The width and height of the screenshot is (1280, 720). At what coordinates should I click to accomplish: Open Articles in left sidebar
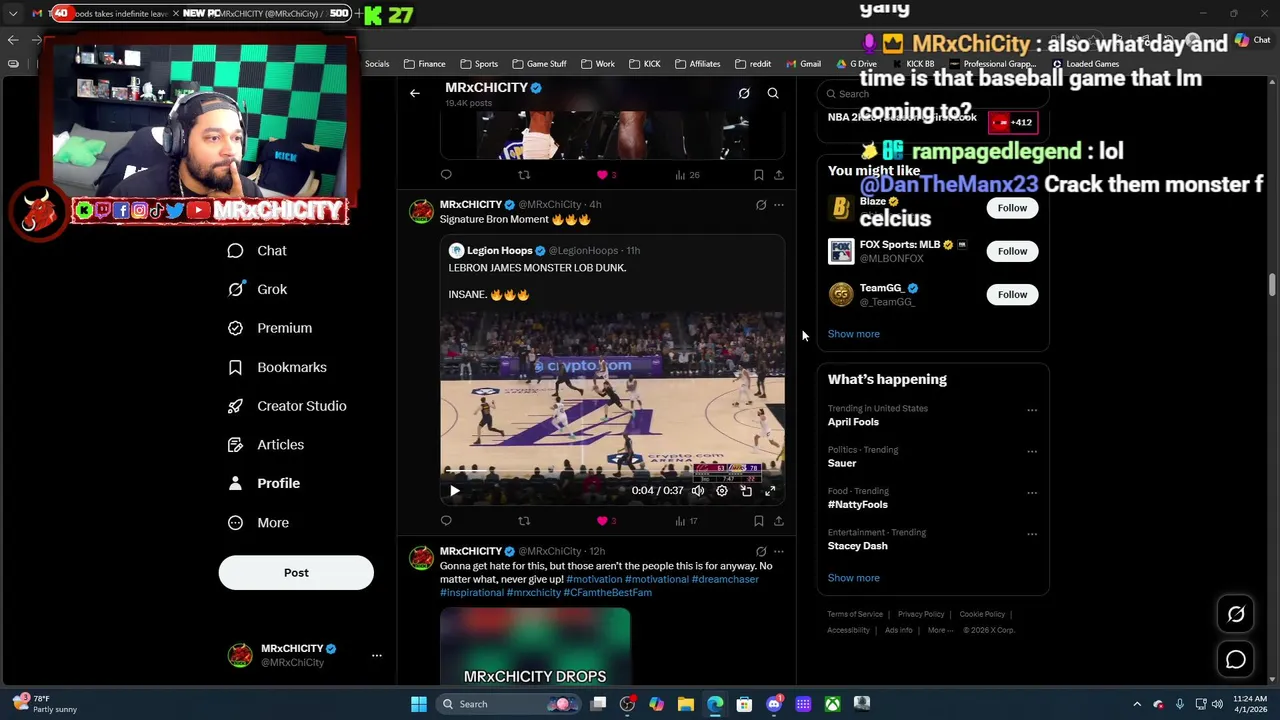click(265, 445)
